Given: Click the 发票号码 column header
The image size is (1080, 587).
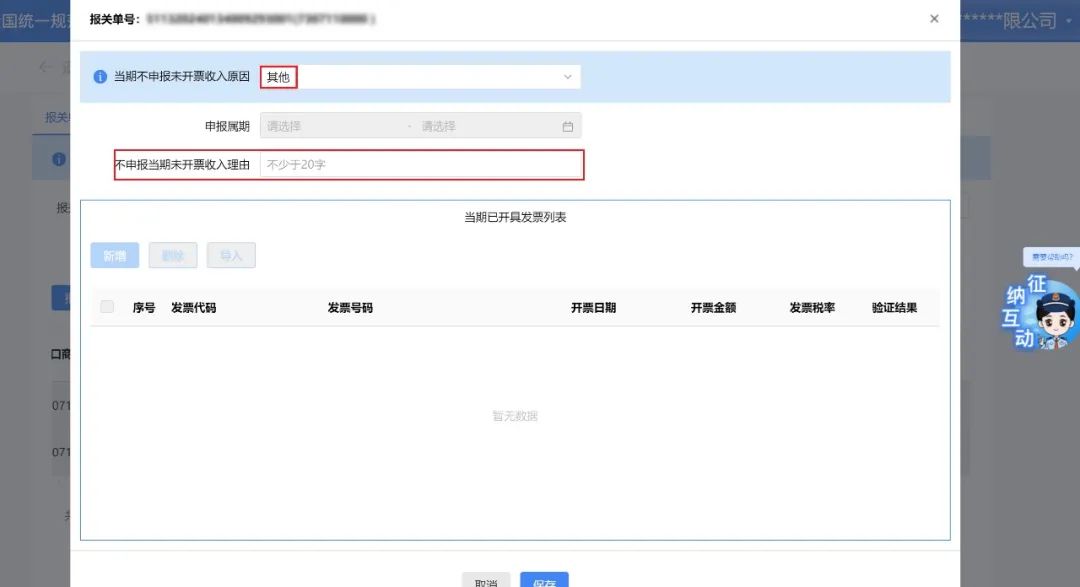Looking at the screenshot, I should coord(352,306).
